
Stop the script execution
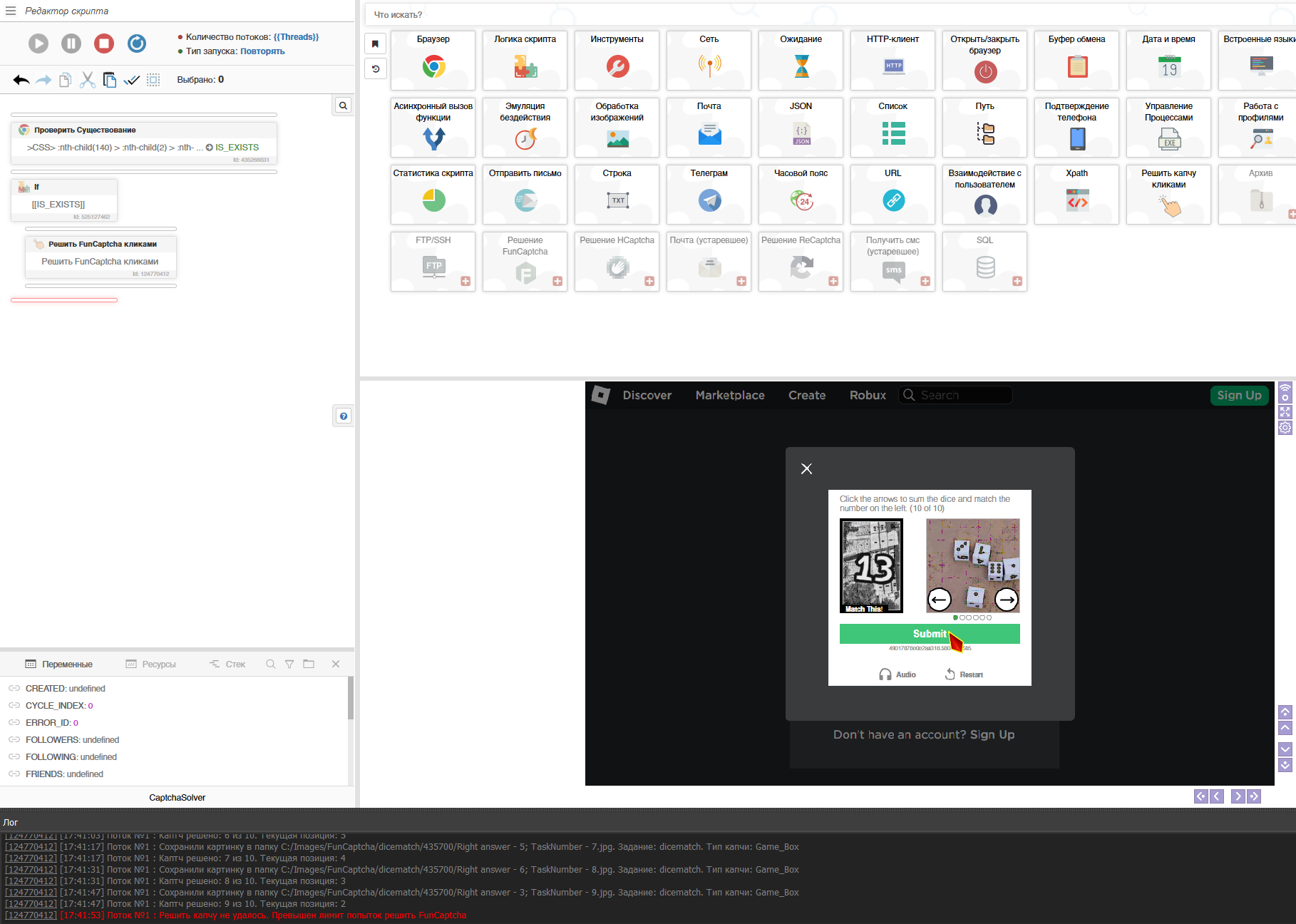104,43
